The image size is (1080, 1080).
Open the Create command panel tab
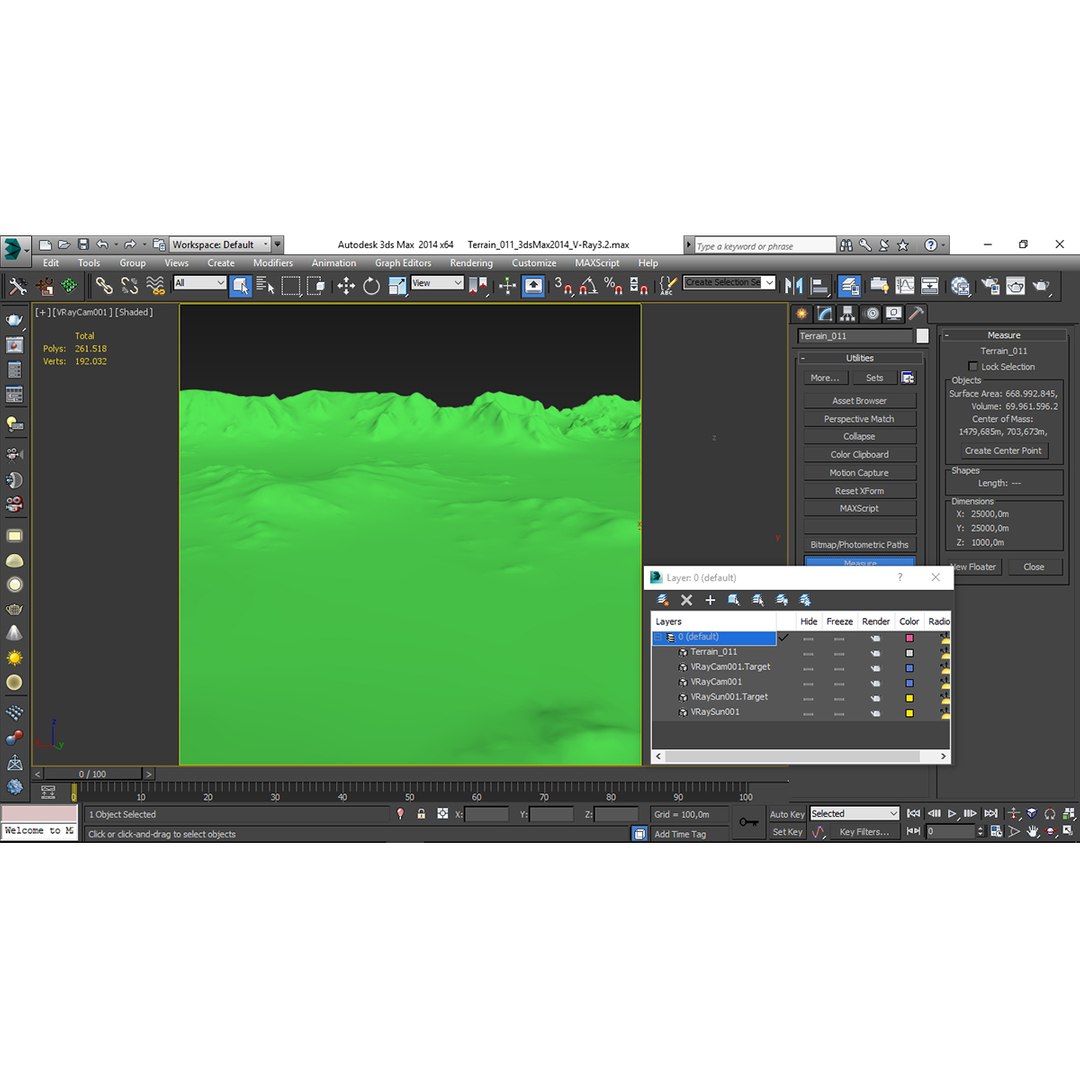point(802,313)
